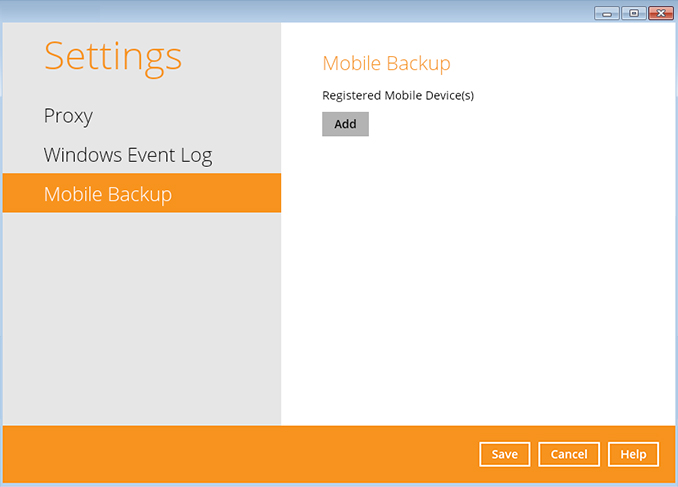Switch to Windows Event Log settings
The height and width of the screenshot is (487, 678).
click(127, 155)
